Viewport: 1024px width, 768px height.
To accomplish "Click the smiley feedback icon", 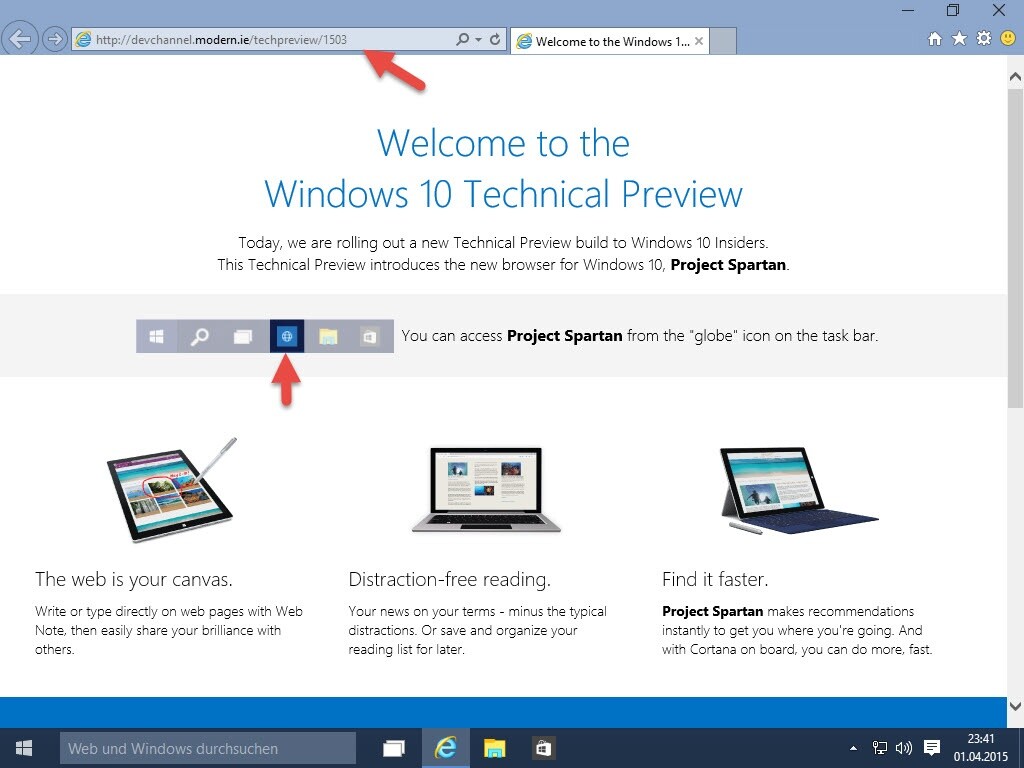I will (1007, 39).
